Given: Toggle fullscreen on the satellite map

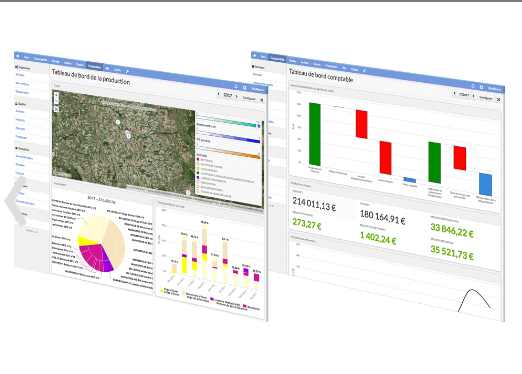Looking at the screenshot, I should pyautogui.click(x=56, y=109).
